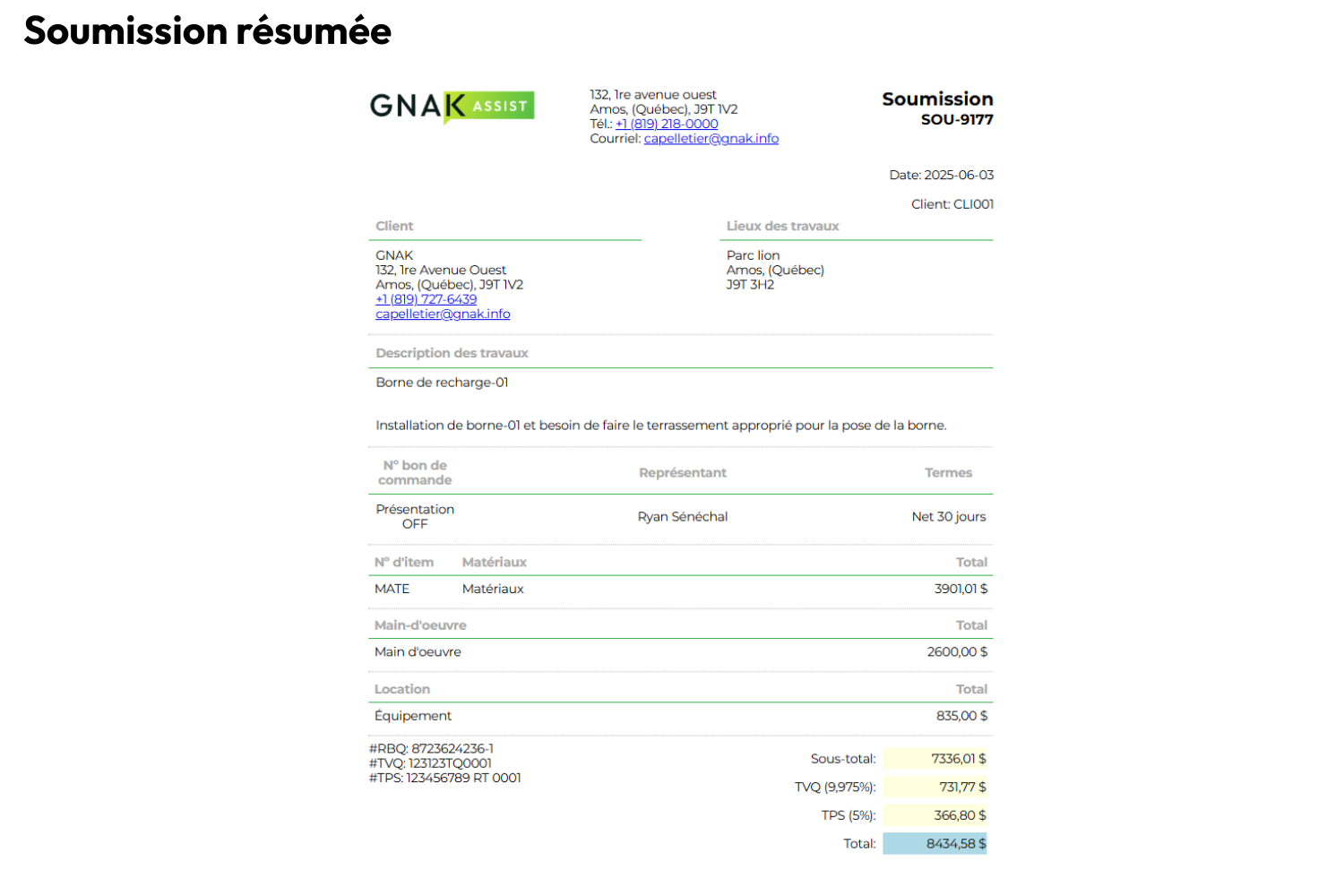Call the client phone number +1 (819) 727-6439
Screen dimensions: 1344x896
[x=426, y=299]
